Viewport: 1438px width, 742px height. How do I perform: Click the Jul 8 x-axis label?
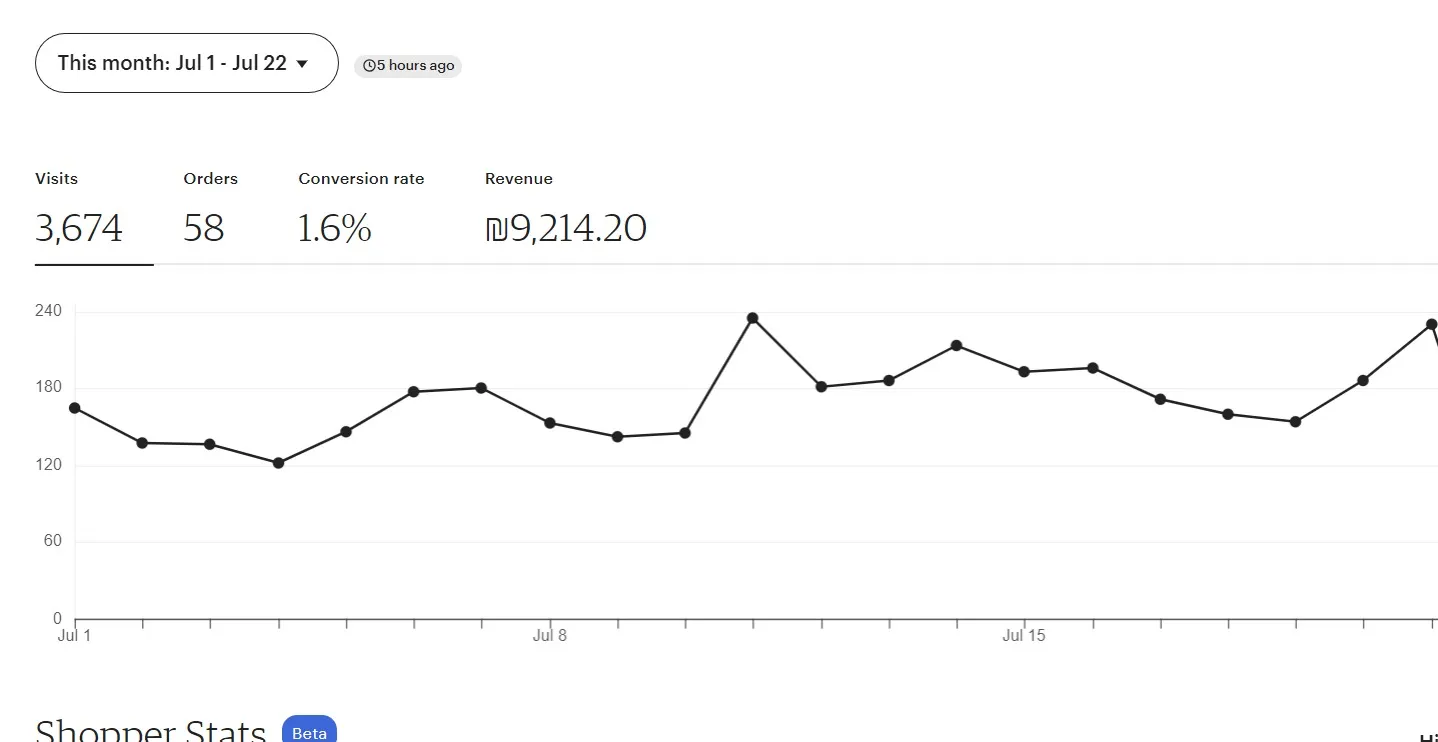point(550,636)
